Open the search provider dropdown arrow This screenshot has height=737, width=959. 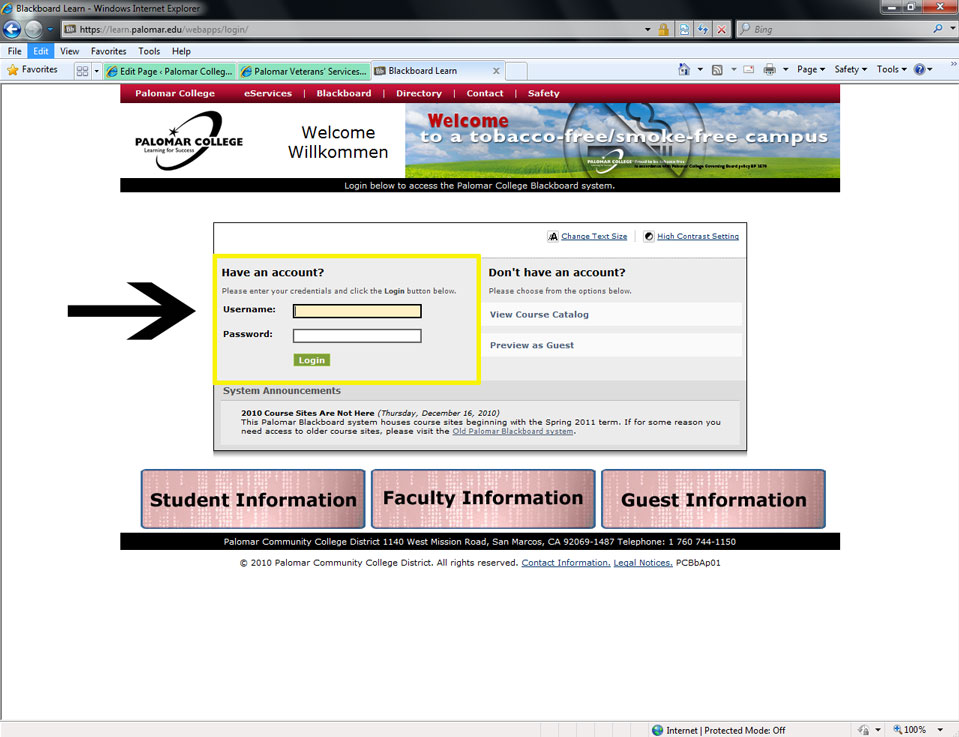952,29
